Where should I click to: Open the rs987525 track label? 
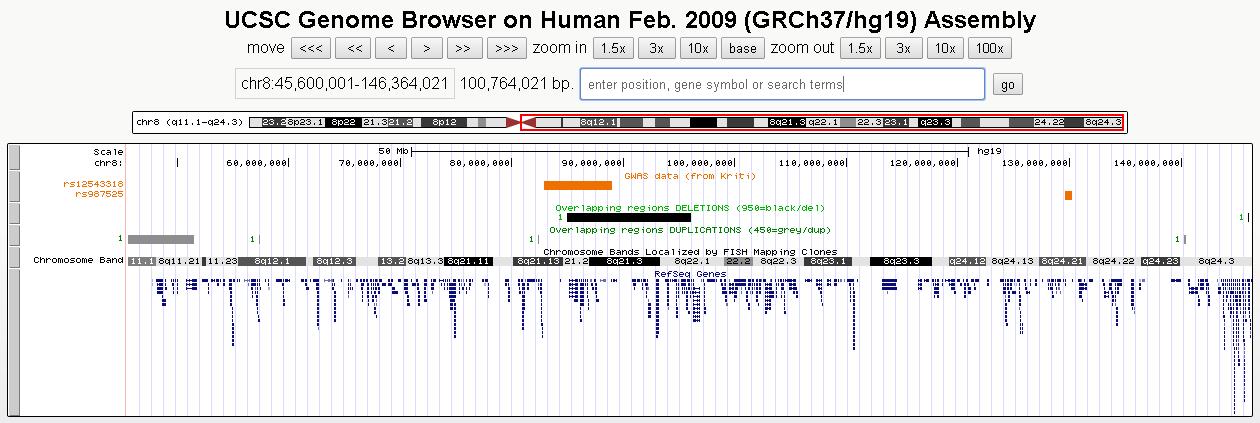(99, 194)
